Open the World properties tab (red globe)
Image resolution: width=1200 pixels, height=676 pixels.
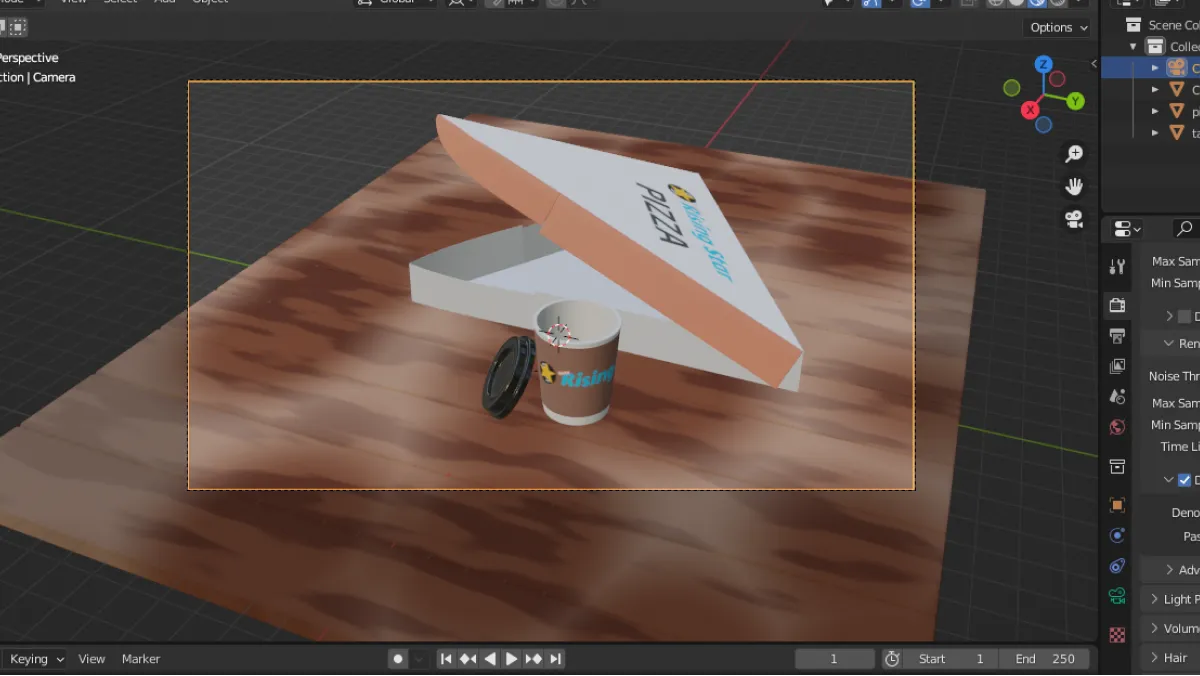point(1118,428)
